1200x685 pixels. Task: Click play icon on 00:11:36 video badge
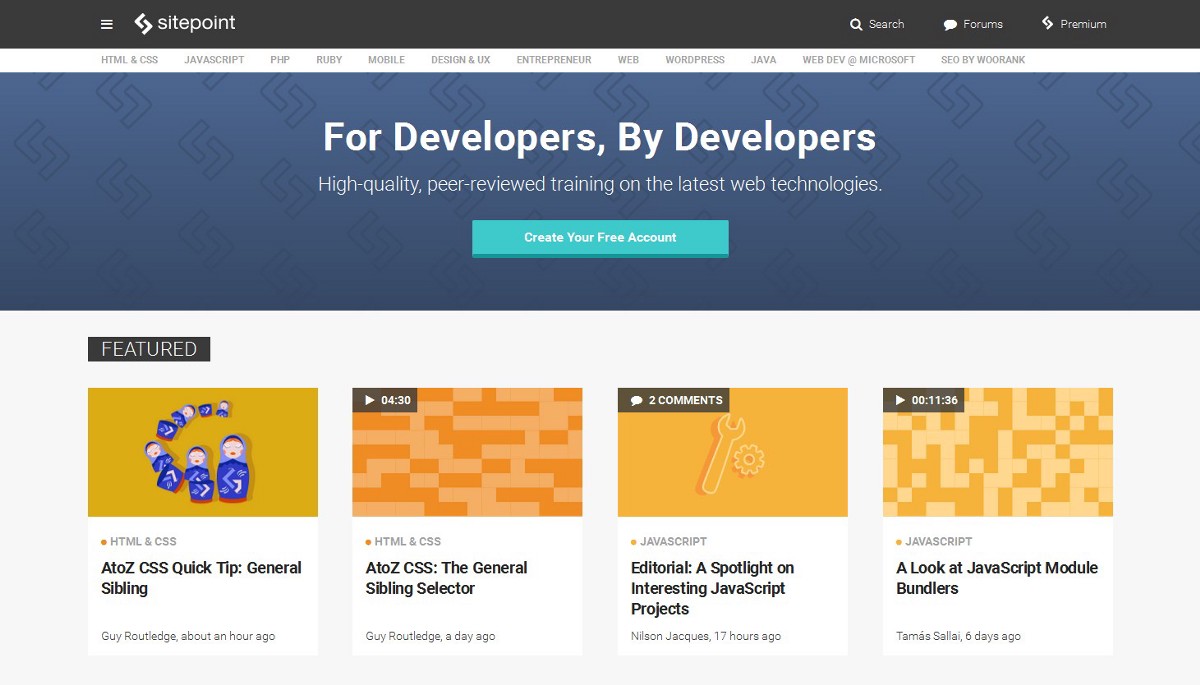point(900,400)
